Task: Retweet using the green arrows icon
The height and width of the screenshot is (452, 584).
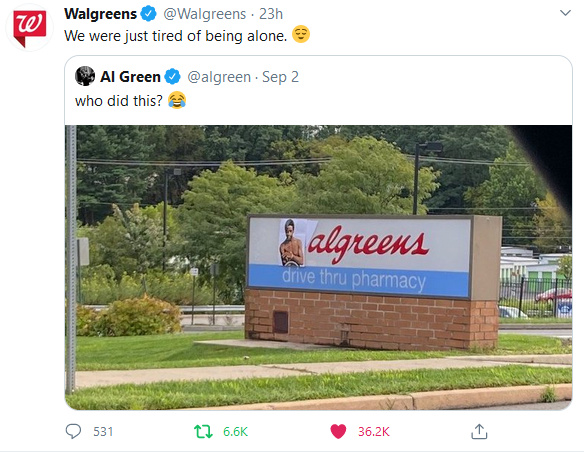Action: [203, 432]
